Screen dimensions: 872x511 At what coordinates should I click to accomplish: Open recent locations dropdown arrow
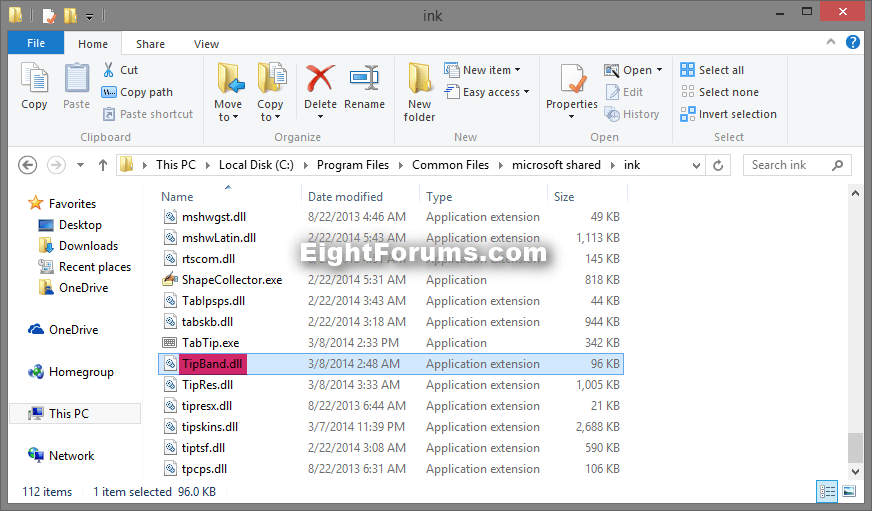81,165
